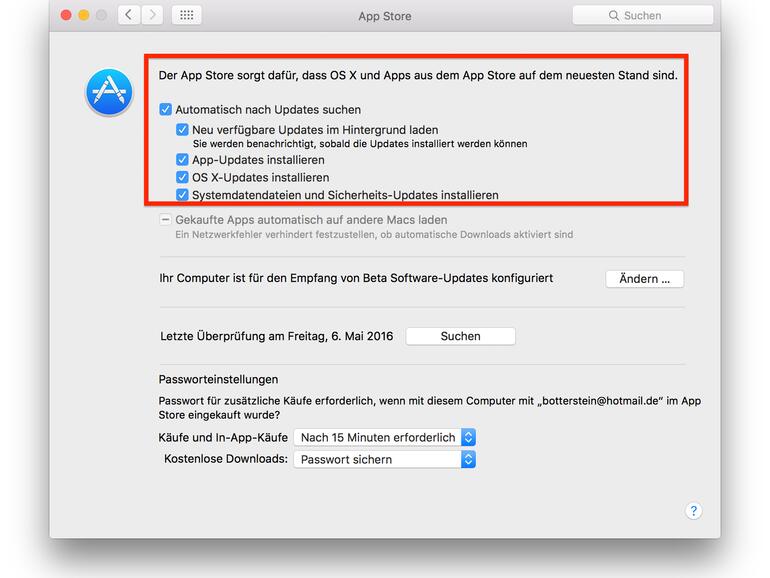Click the App Store window title
770x578 pixels.
[385, 16]
